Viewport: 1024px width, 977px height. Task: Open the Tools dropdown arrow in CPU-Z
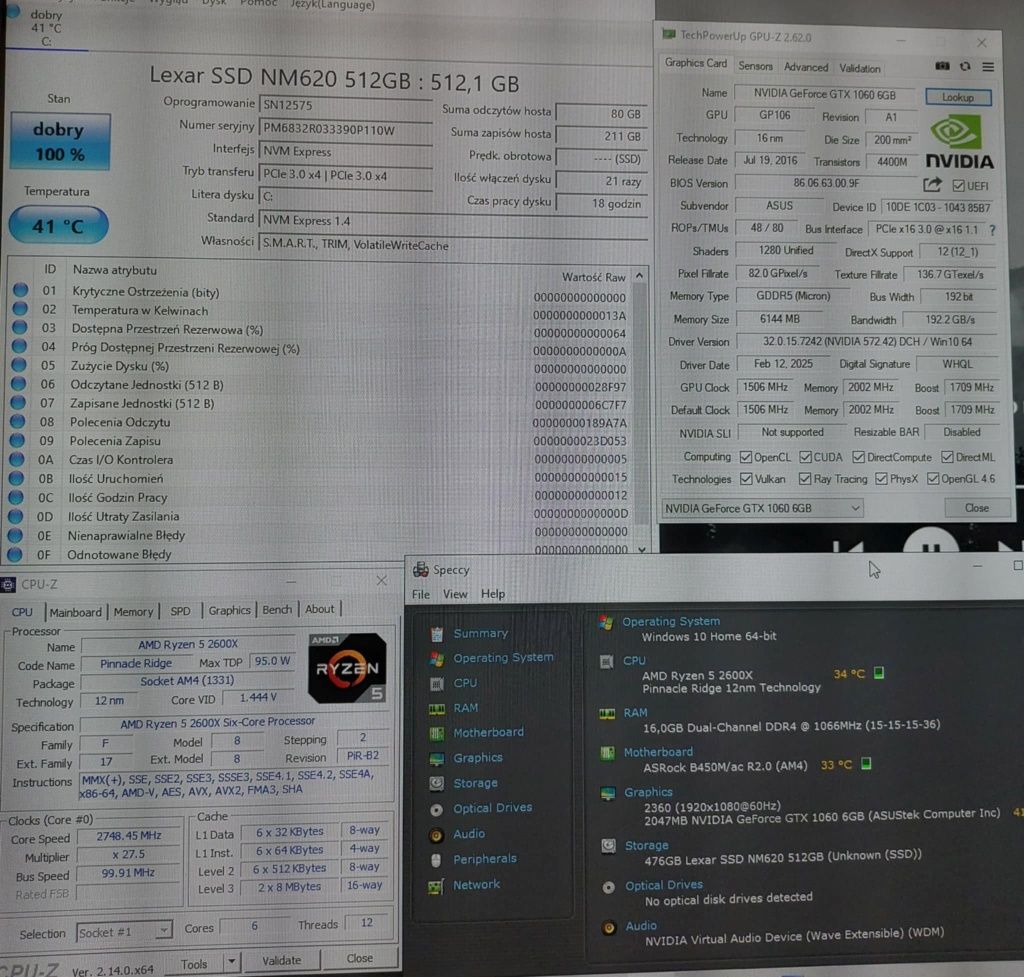231,961
